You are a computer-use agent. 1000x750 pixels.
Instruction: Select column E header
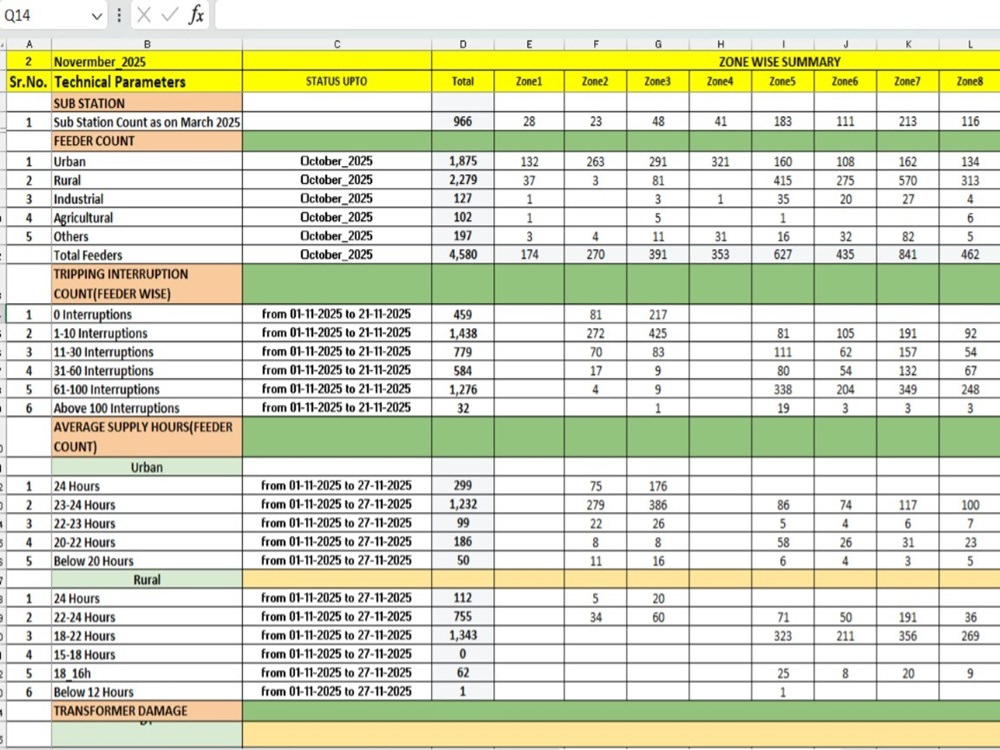pos(529,44)
